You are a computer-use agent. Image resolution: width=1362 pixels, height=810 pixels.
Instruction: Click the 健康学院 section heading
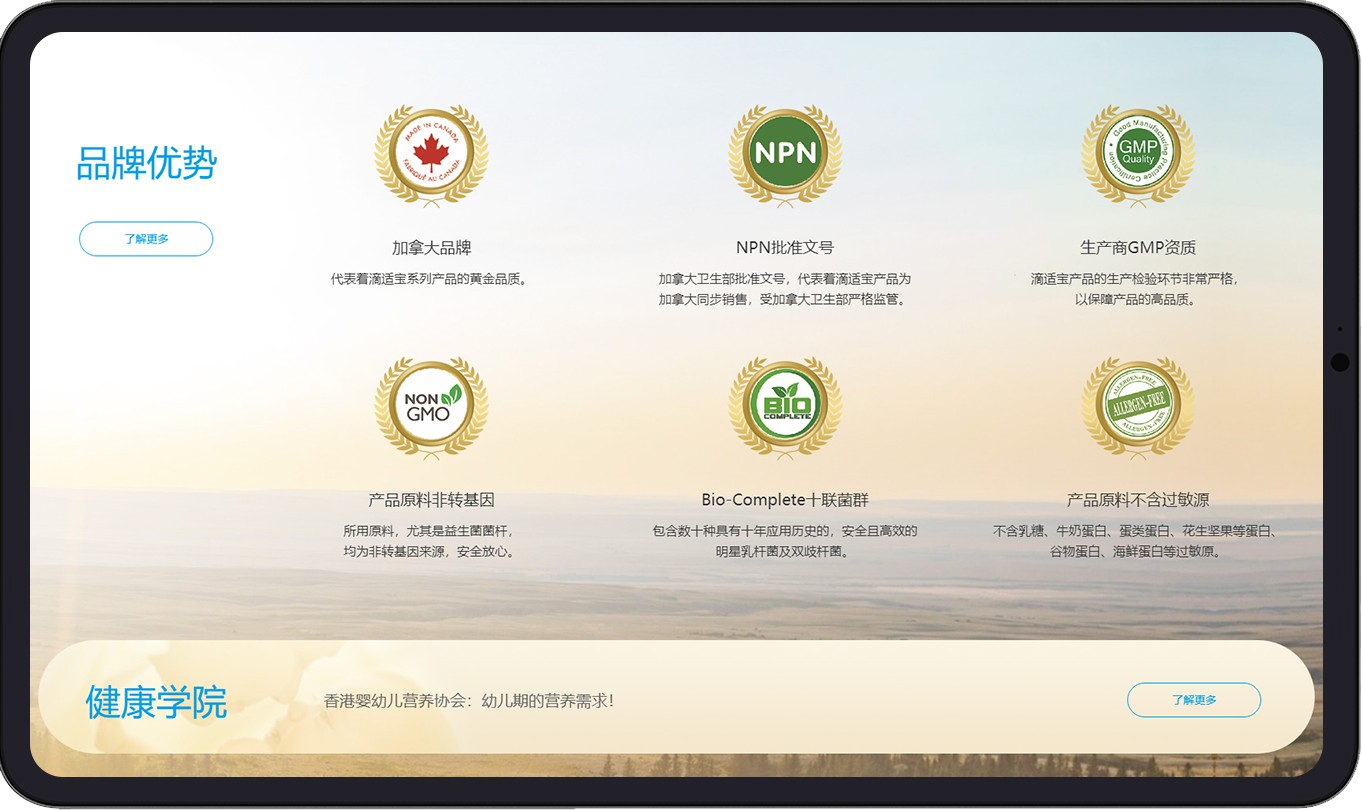click(x=156, y=702)
